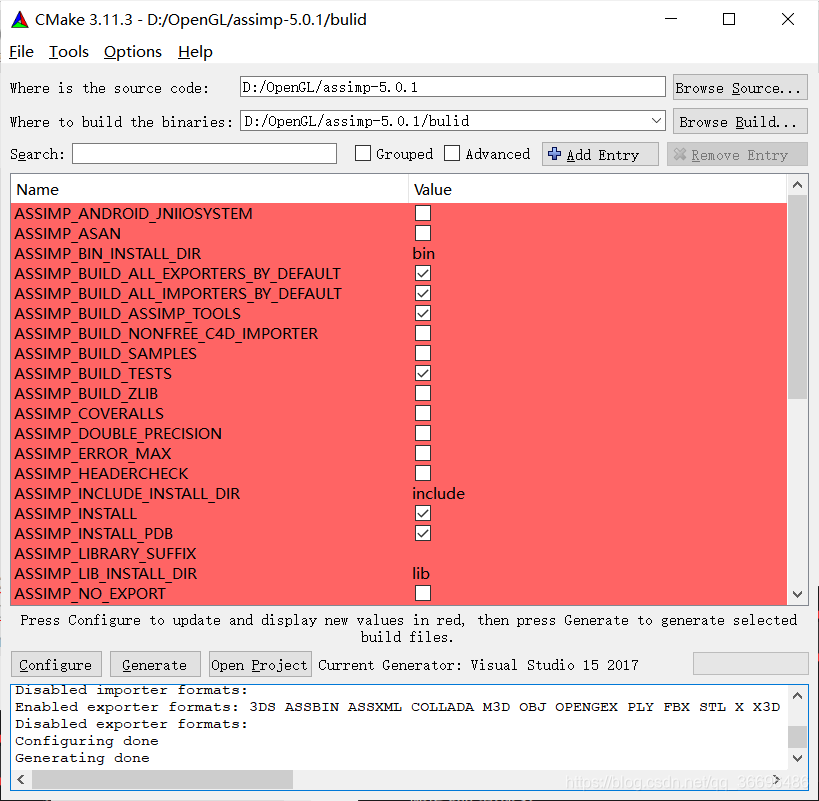Close the CMake window
This screenshot has height=801, width=819.
788,19
